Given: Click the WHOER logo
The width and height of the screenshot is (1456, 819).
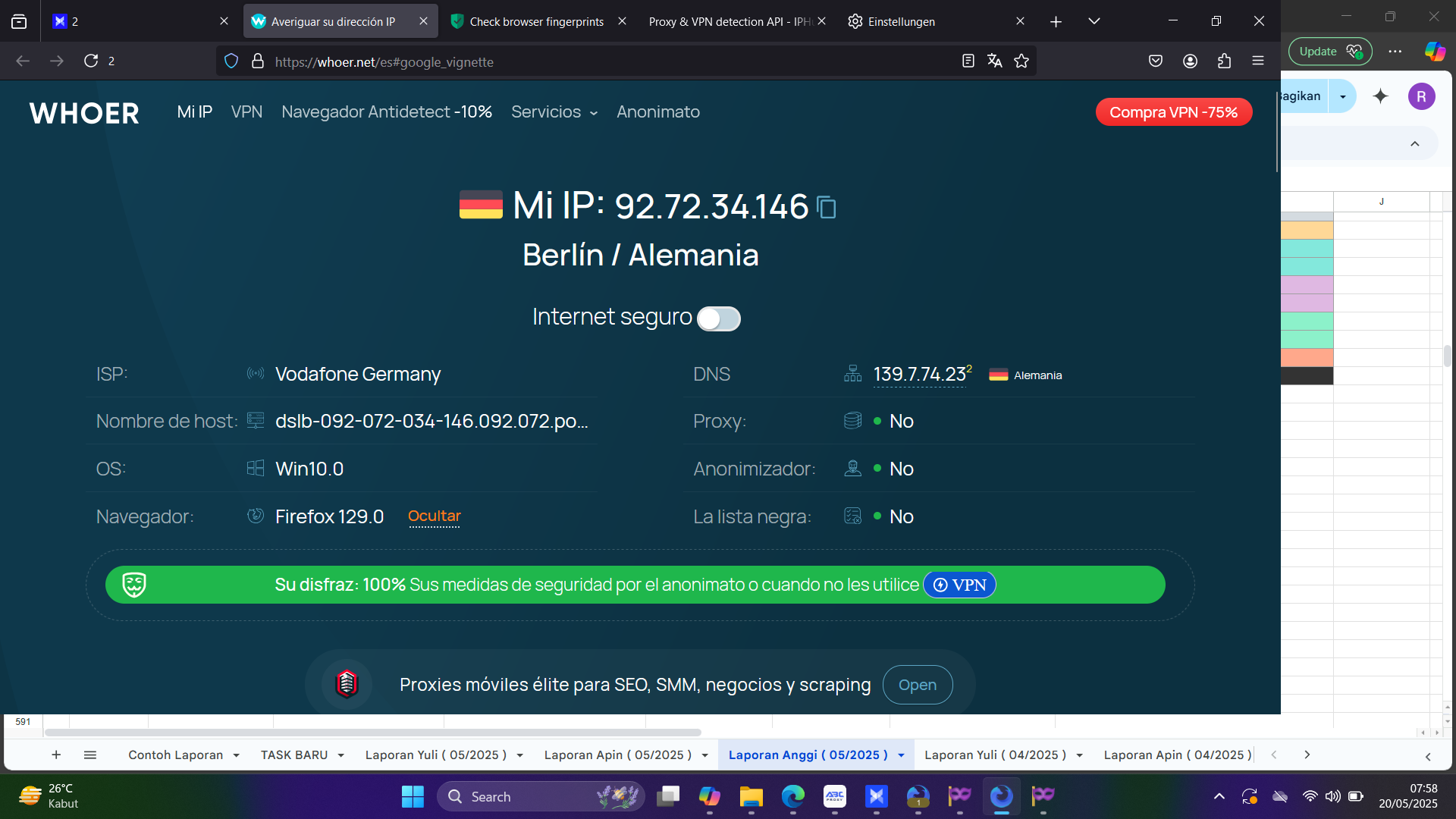Looking at the screenshot, I should [x=84, y=113].
